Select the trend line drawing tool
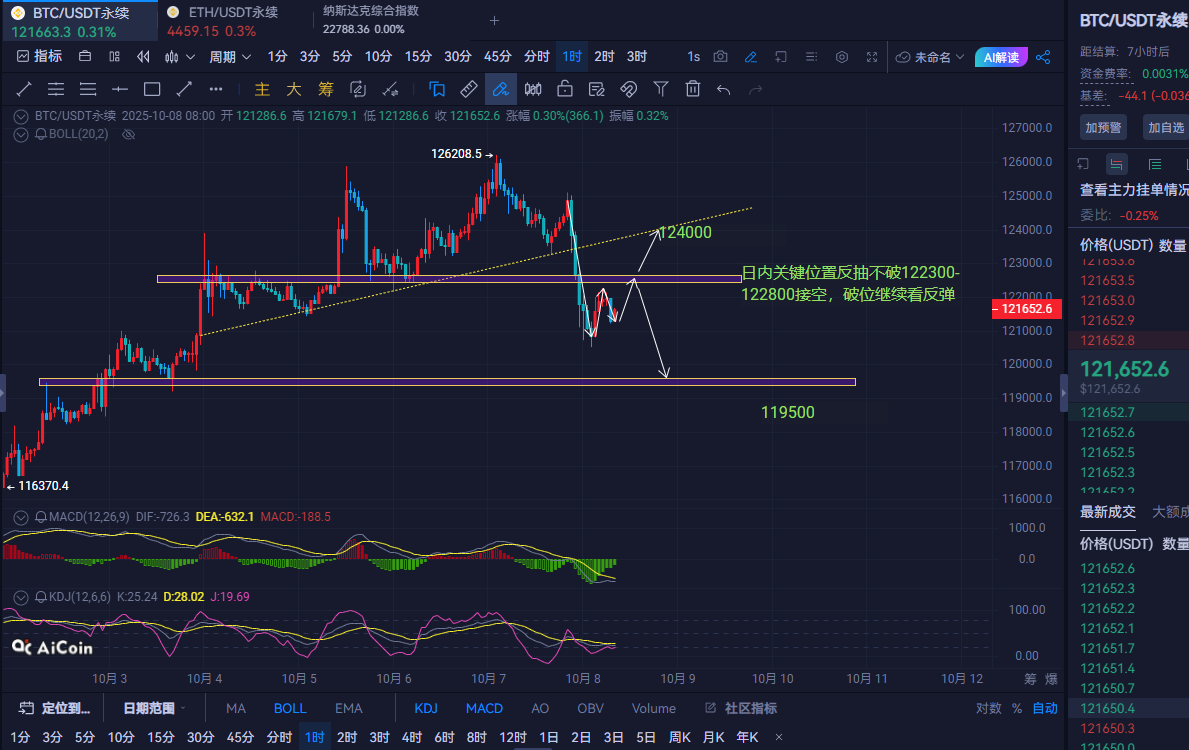Screen dimensions: 1189x750 (x=24, y=89)
